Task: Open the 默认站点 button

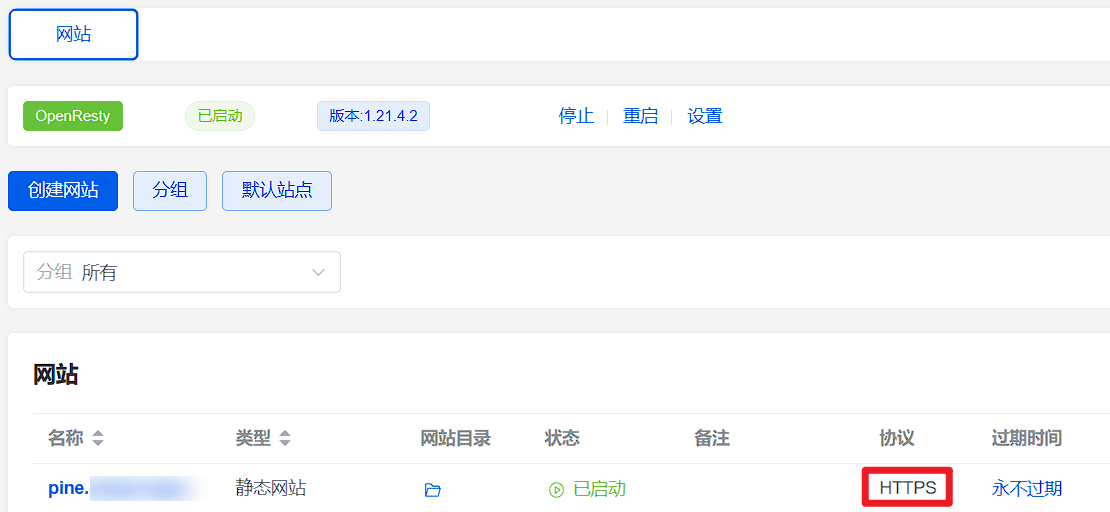Action: click(277, 190)
